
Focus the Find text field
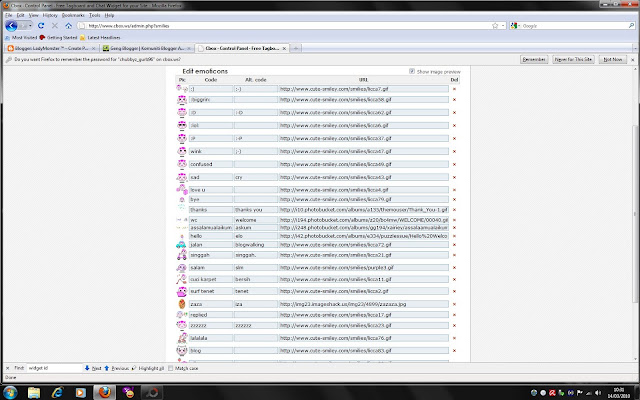tap(54, 368)
